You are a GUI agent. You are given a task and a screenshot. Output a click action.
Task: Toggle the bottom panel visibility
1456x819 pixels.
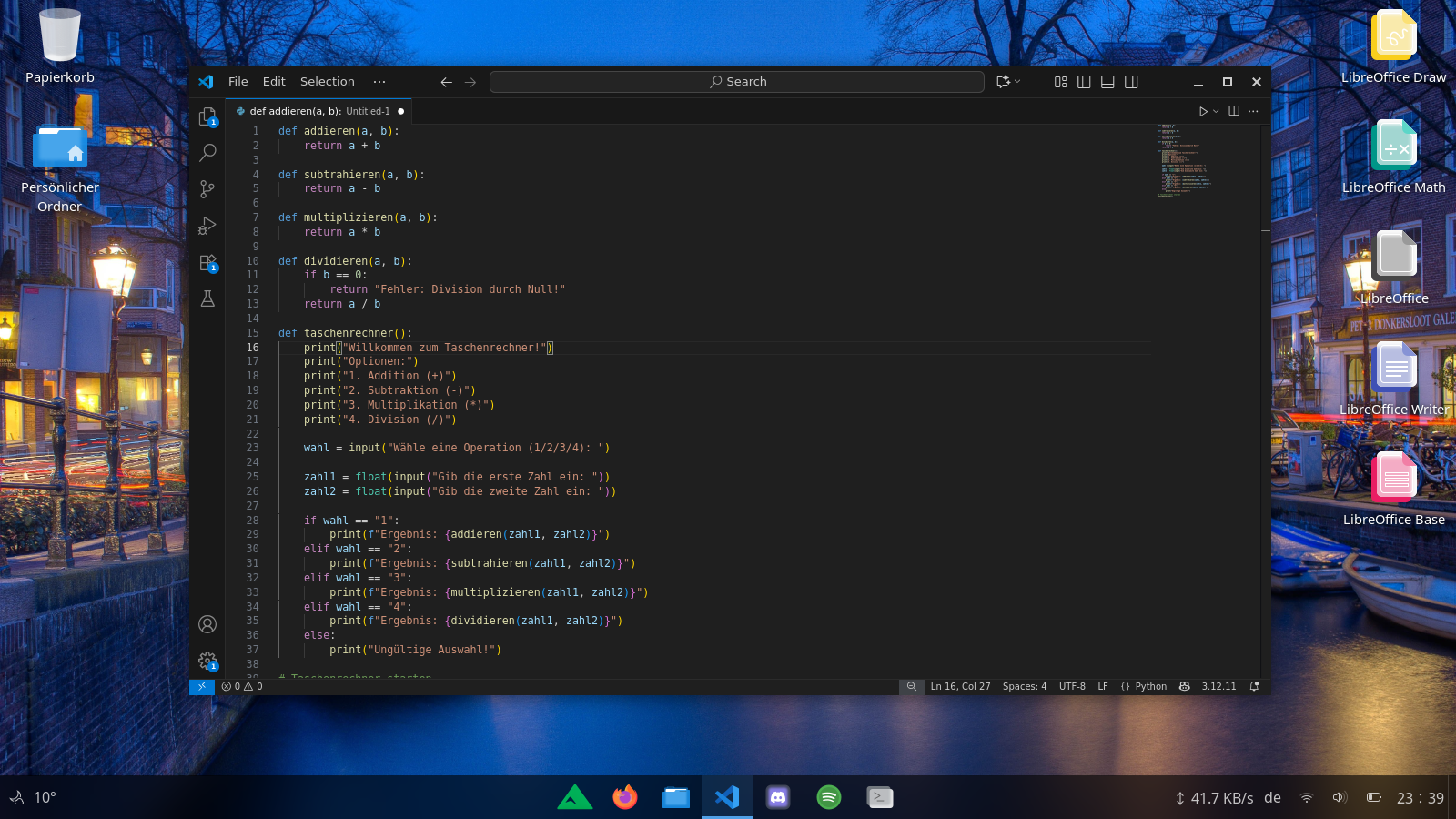point(1107,81)
